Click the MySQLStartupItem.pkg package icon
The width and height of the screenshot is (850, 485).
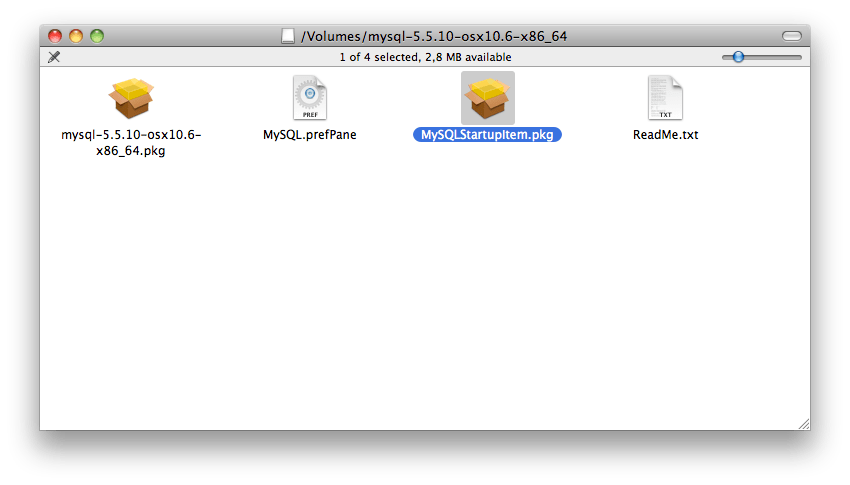488,98
